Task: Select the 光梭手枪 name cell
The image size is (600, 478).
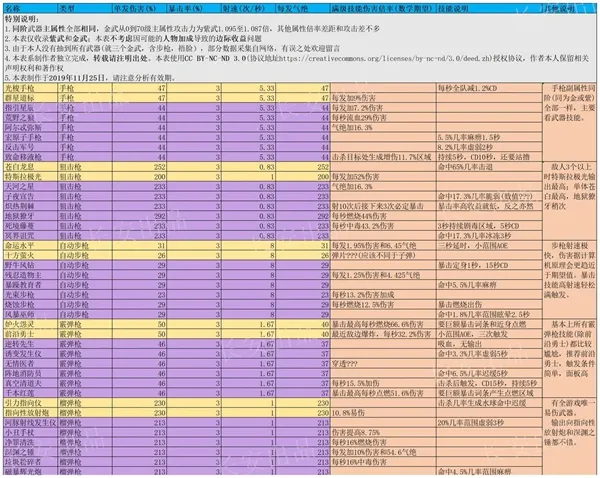Action: tap(30, 88)
